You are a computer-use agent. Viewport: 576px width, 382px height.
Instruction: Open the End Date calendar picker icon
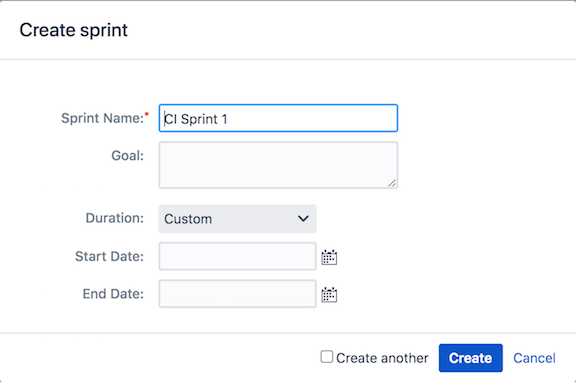tap(329, 295)
